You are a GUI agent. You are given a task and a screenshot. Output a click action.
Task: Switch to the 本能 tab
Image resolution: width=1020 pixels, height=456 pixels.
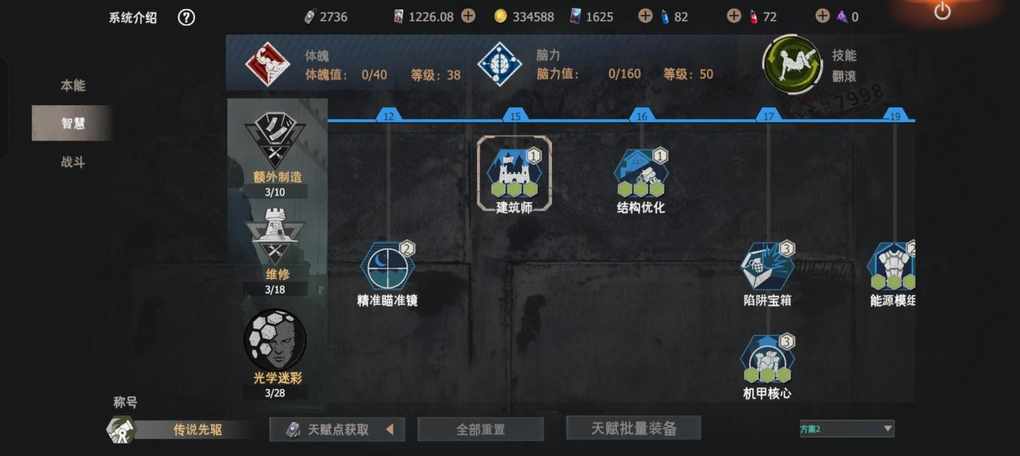pyautogui.click(x=73, y=85)
